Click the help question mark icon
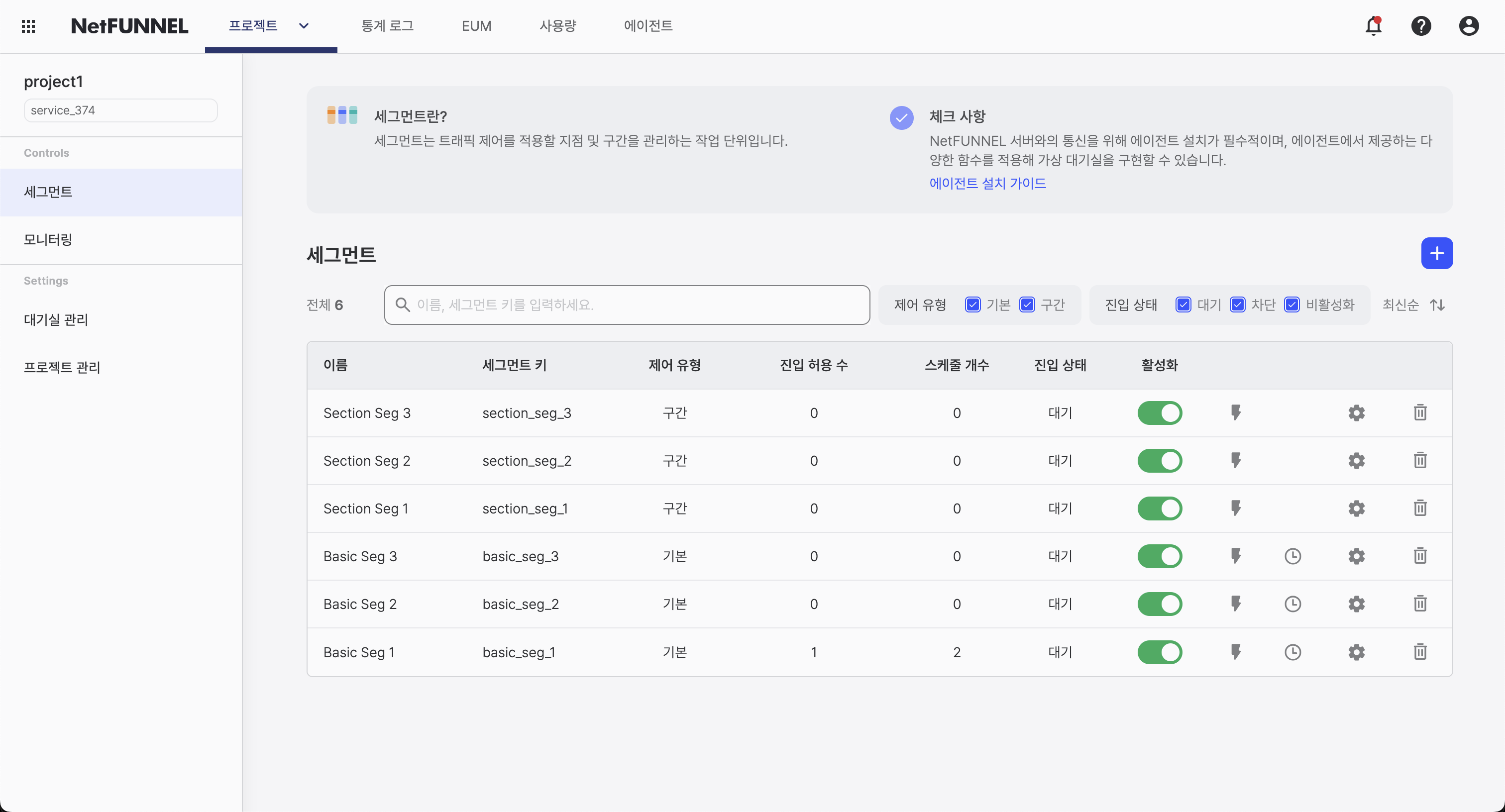This screenshot has width=1505, height=812. coord(1421,26)
